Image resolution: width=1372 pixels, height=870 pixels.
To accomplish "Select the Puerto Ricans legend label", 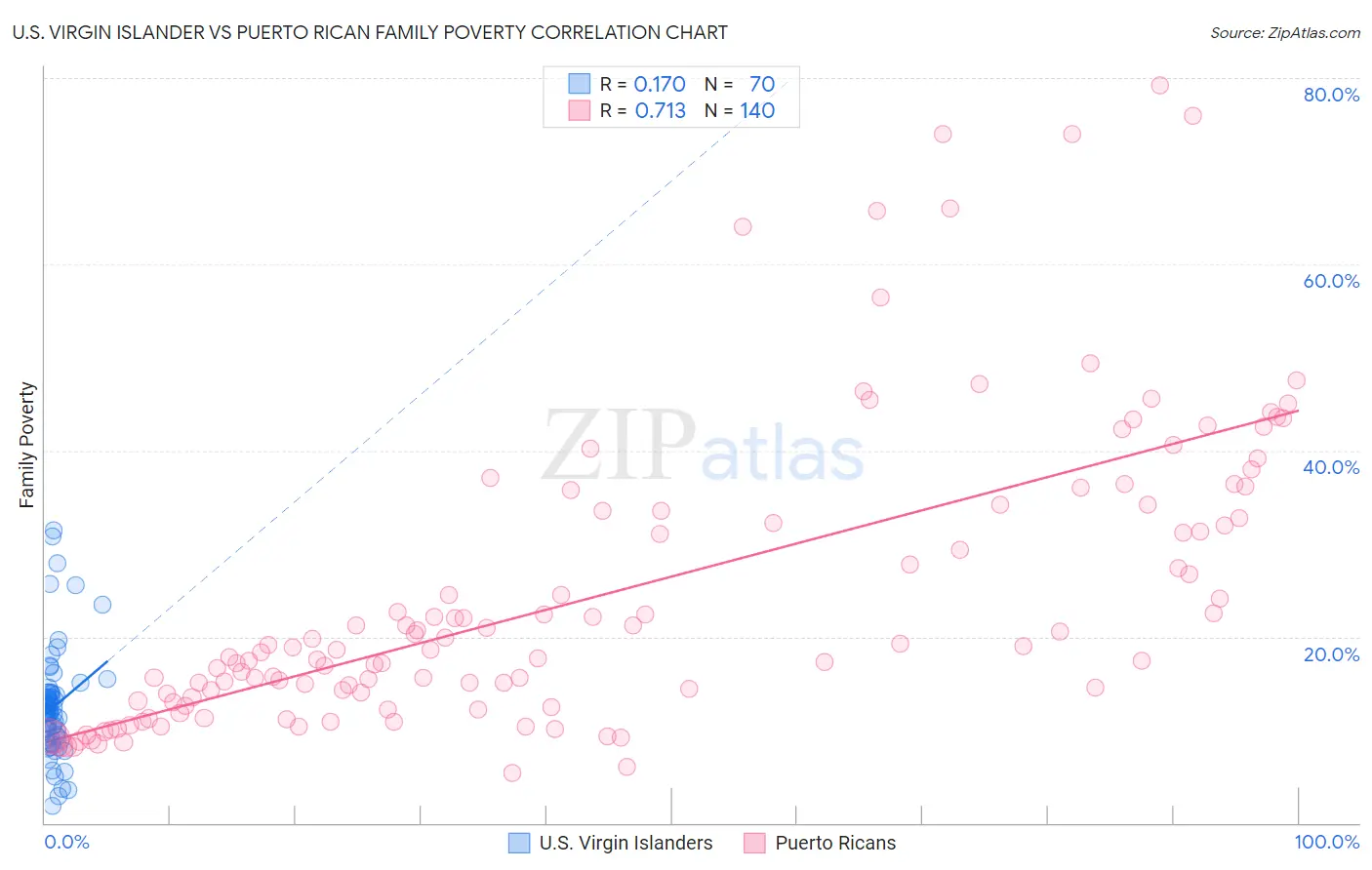I will [835, 843].
